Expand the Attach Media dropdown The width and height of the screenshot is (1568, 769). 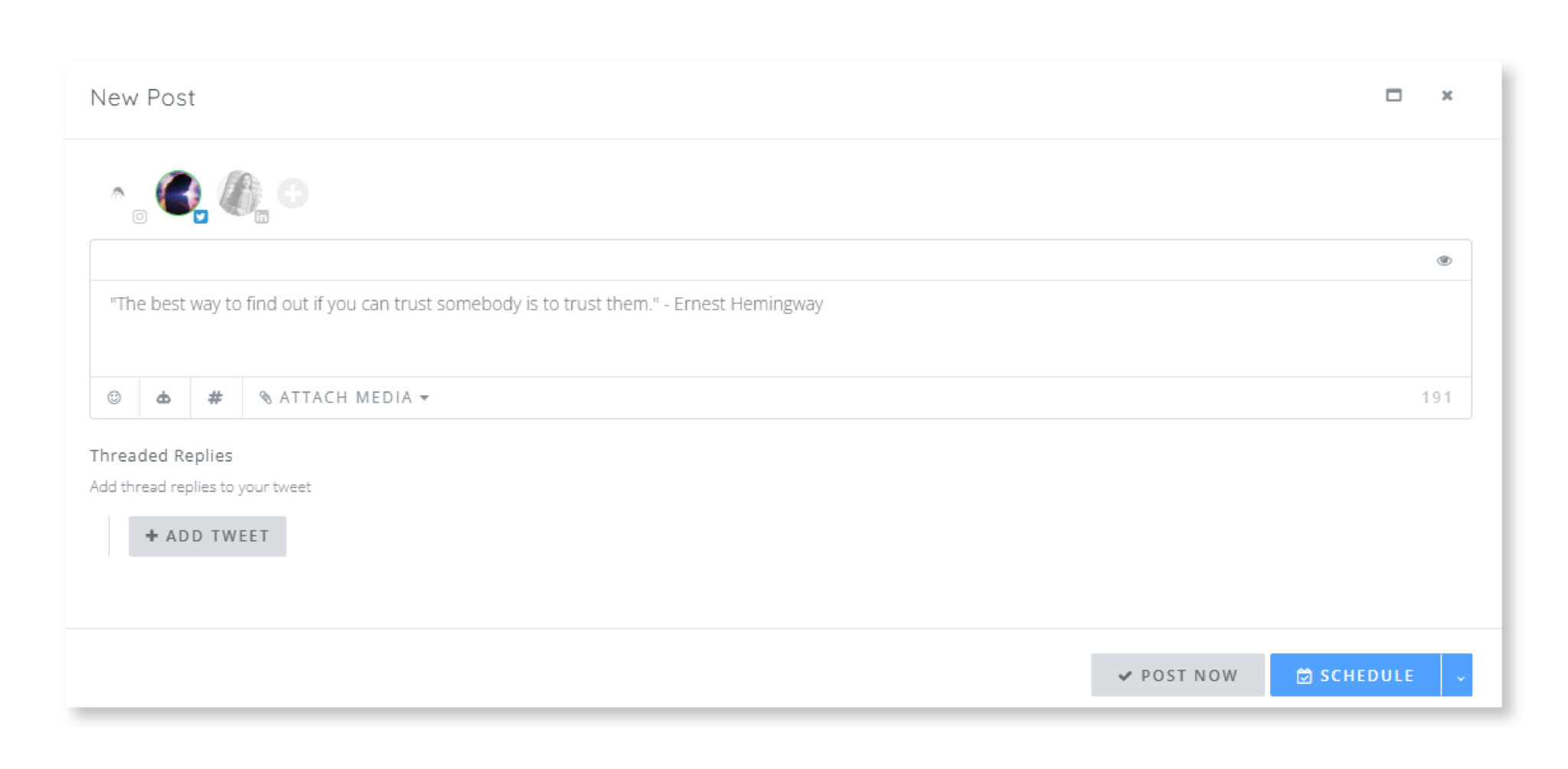tap(345, 398)
